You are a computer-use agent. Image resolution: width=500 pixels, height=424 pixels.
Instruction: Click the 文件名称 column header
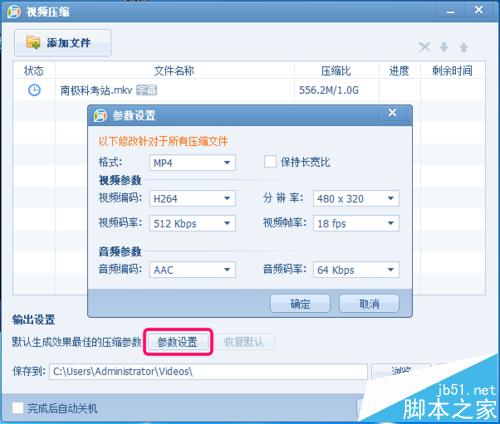point(174,71)
